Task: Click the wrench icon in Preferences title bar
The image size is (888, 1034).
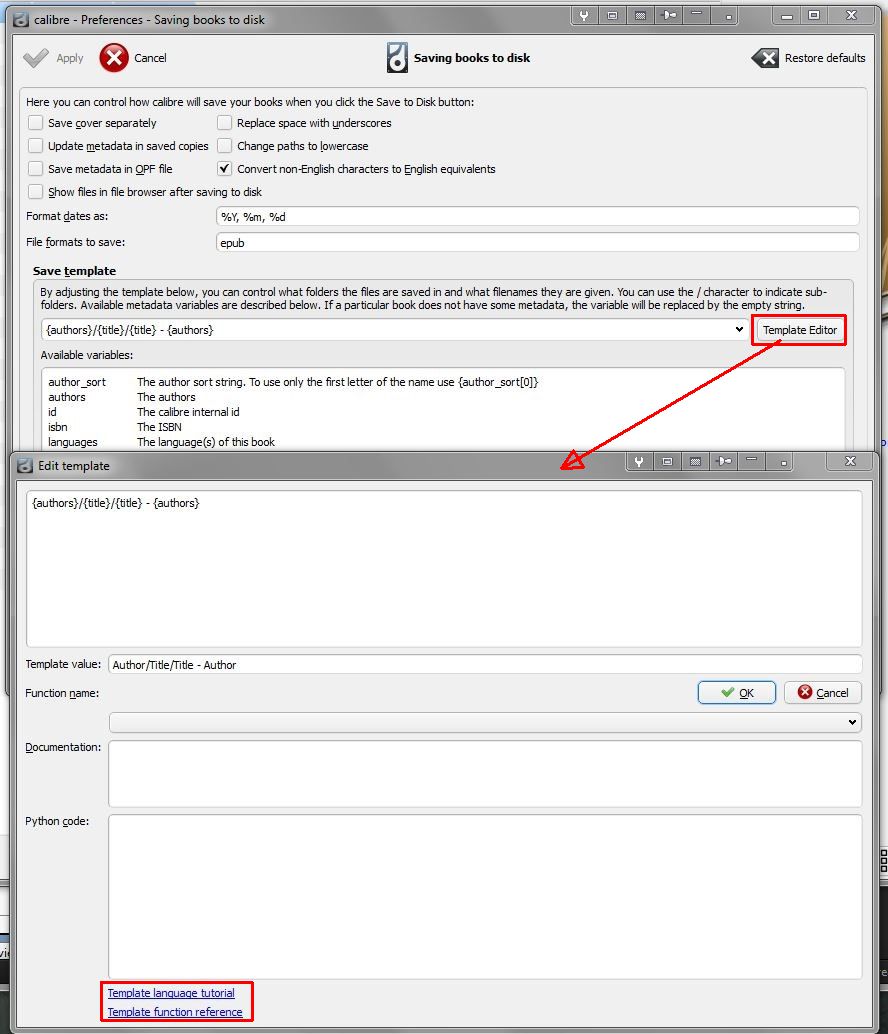Action: coord(583,15)
